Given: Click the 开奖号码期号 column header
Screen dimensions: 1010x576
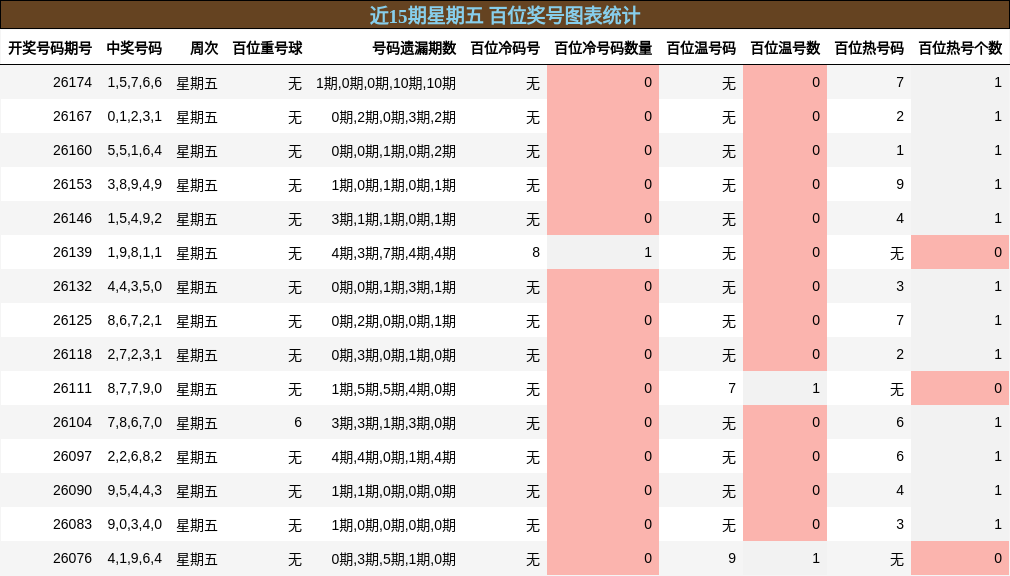Looking at the screenshot, I should [50, 48].
